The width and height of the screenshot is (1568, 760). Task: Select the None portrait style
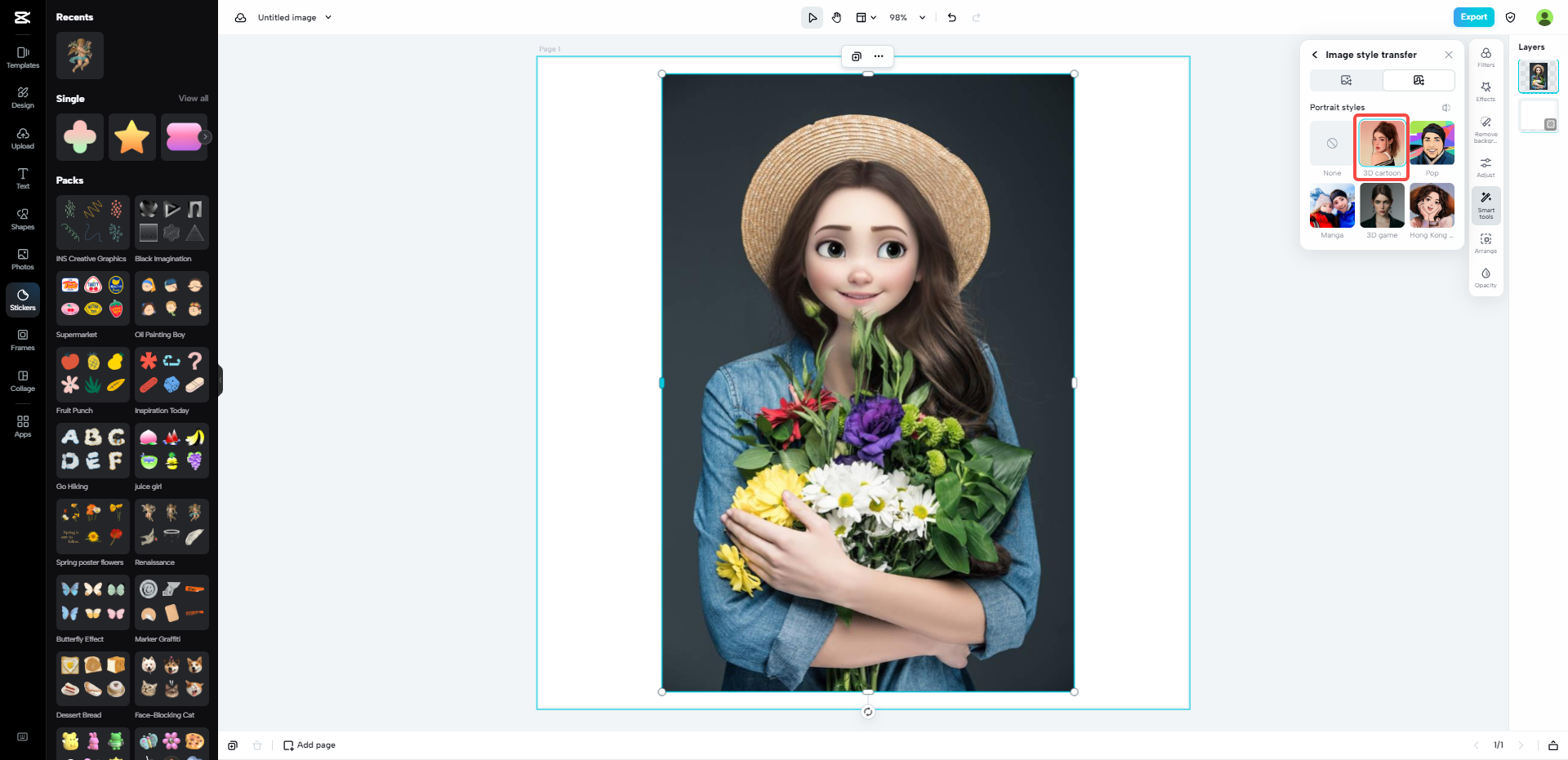tap(1332, 149)
